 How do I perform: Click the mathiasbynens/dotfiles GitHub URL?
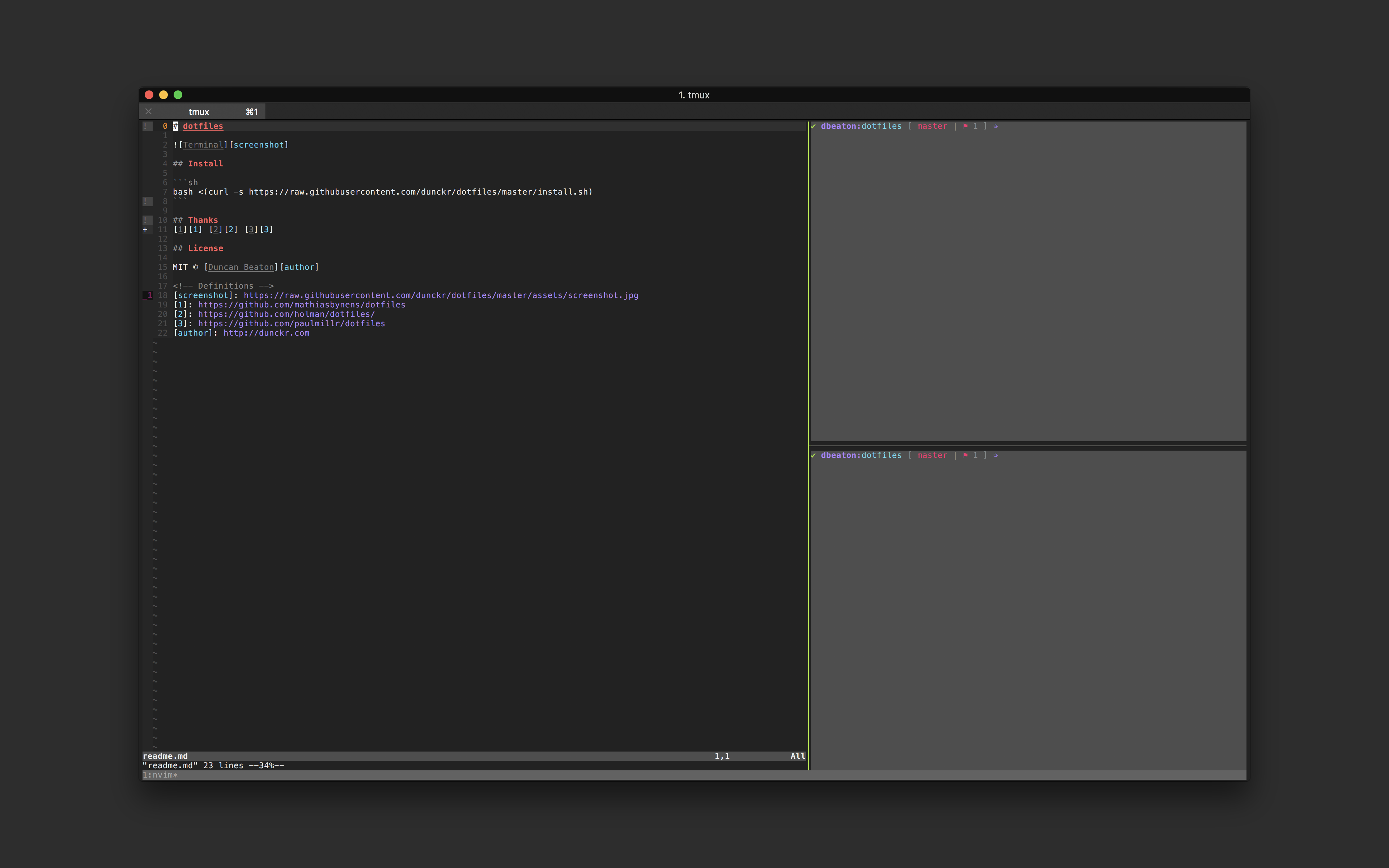click(301, 305)
